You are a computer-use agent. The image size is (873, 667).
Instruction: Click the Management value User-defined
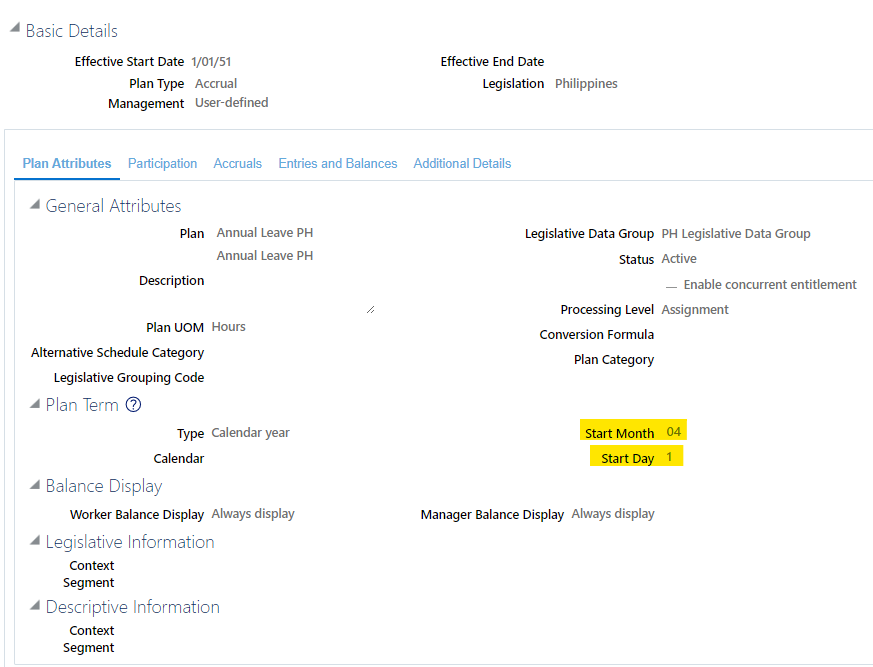[232, 103]
